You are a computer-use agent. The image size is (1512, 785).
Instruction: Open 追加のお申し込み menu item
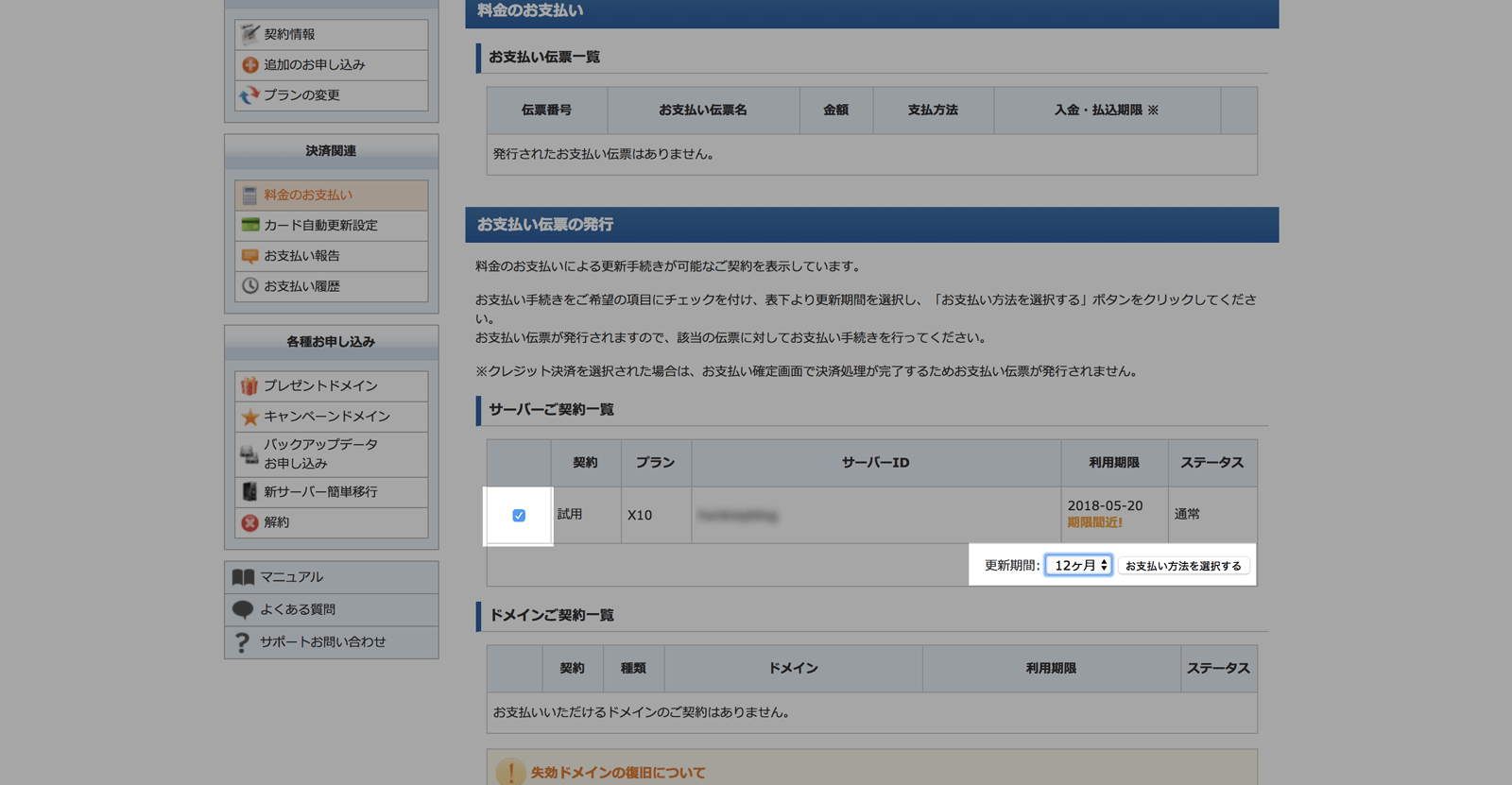(332, 65)
